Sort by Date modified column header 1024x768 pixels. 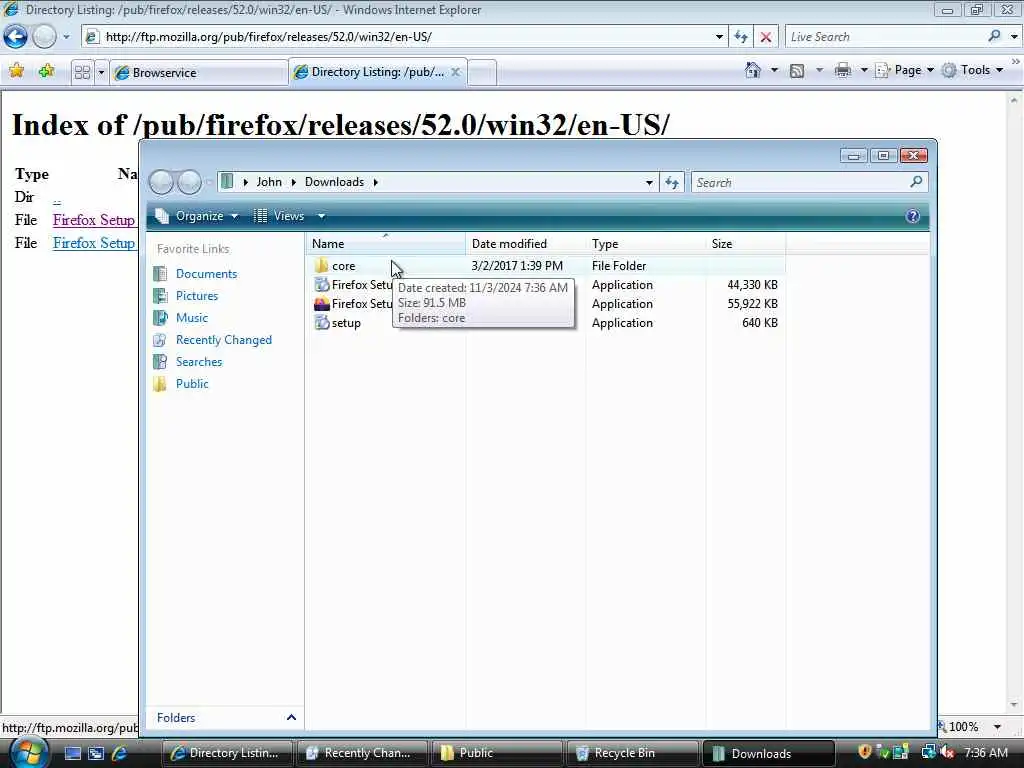point(526,244)
